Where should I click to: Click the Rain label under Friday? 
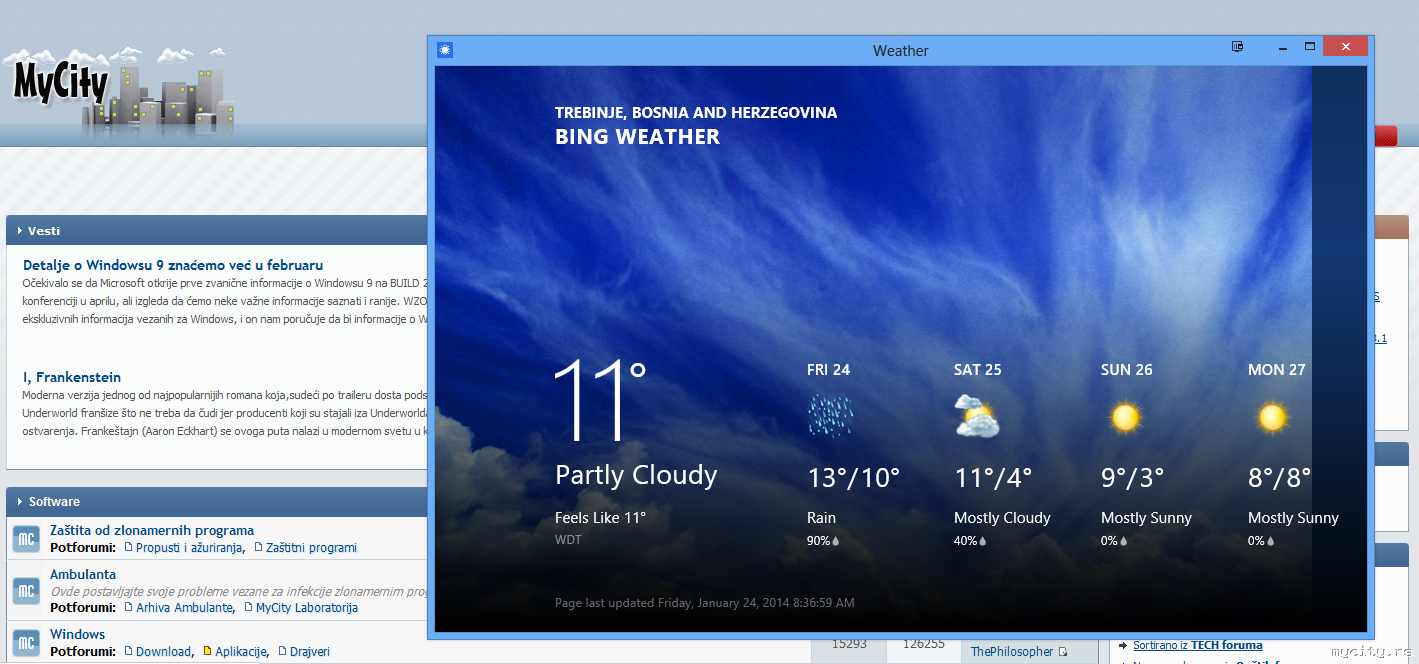click(821, 518)
